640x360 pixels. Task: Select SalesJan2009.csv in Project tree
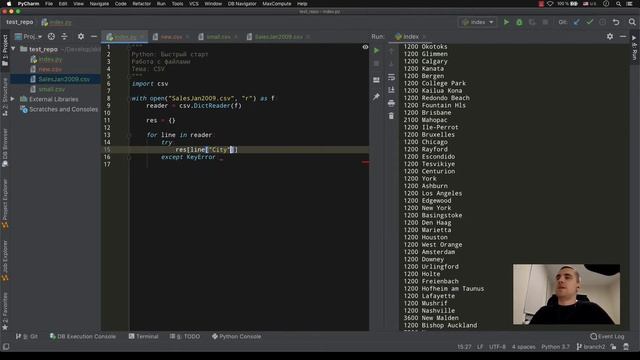tap(64, 79)
